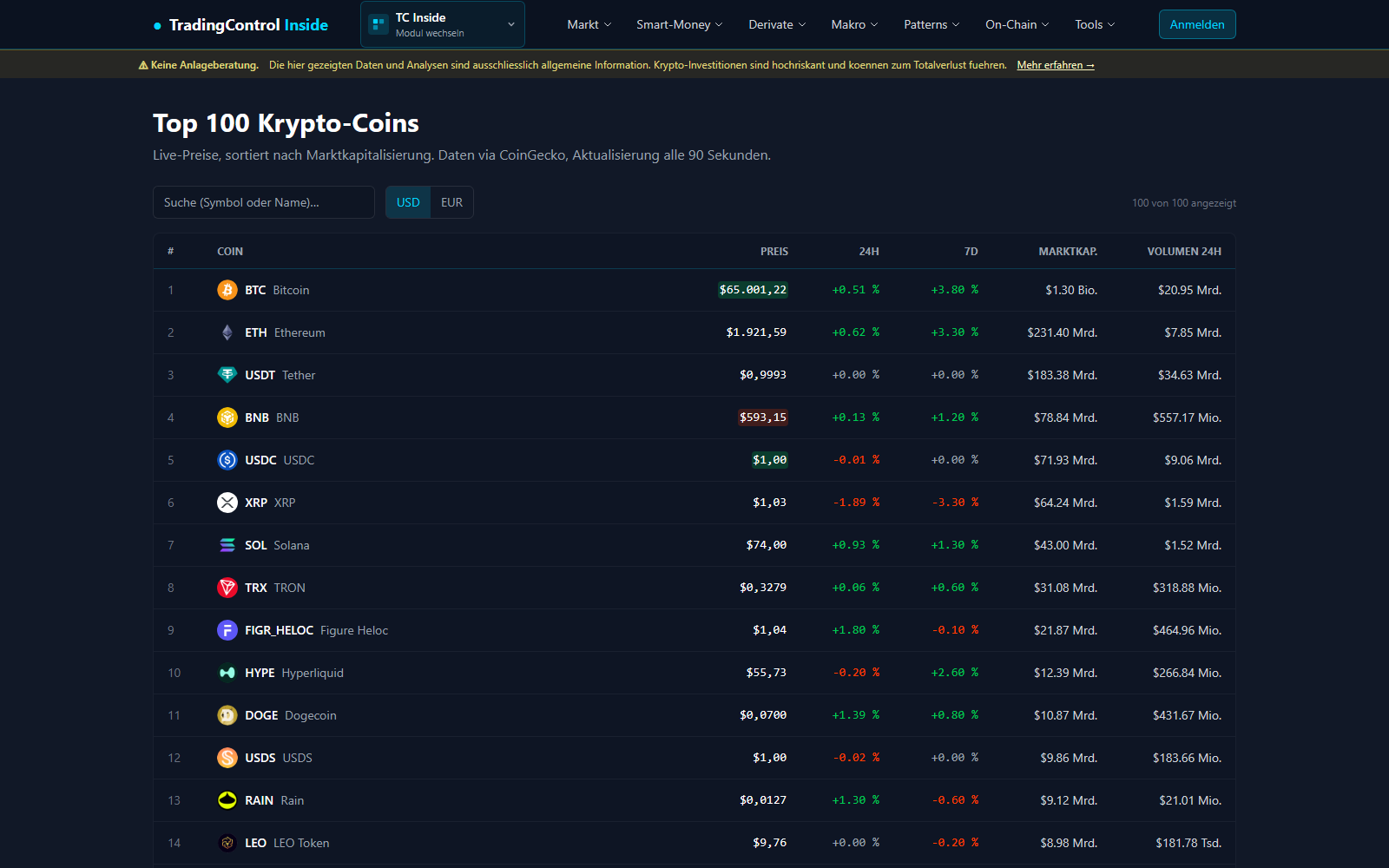1389x868 pixels.
Task: Open the TC Inside module switcher dropdown
Action: click(443, 24)
